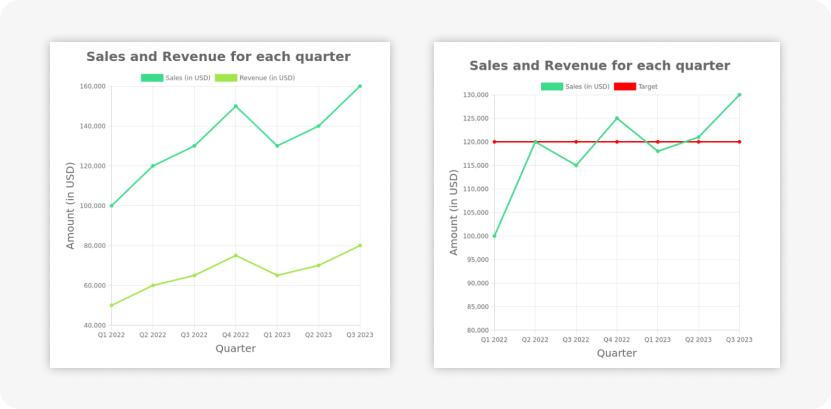Image resolution: width=831 pixels, height=409 pixels.
Task: Click the 115,000 y-axis tick label
Action: pyautogui.click(x=478, y=165)
